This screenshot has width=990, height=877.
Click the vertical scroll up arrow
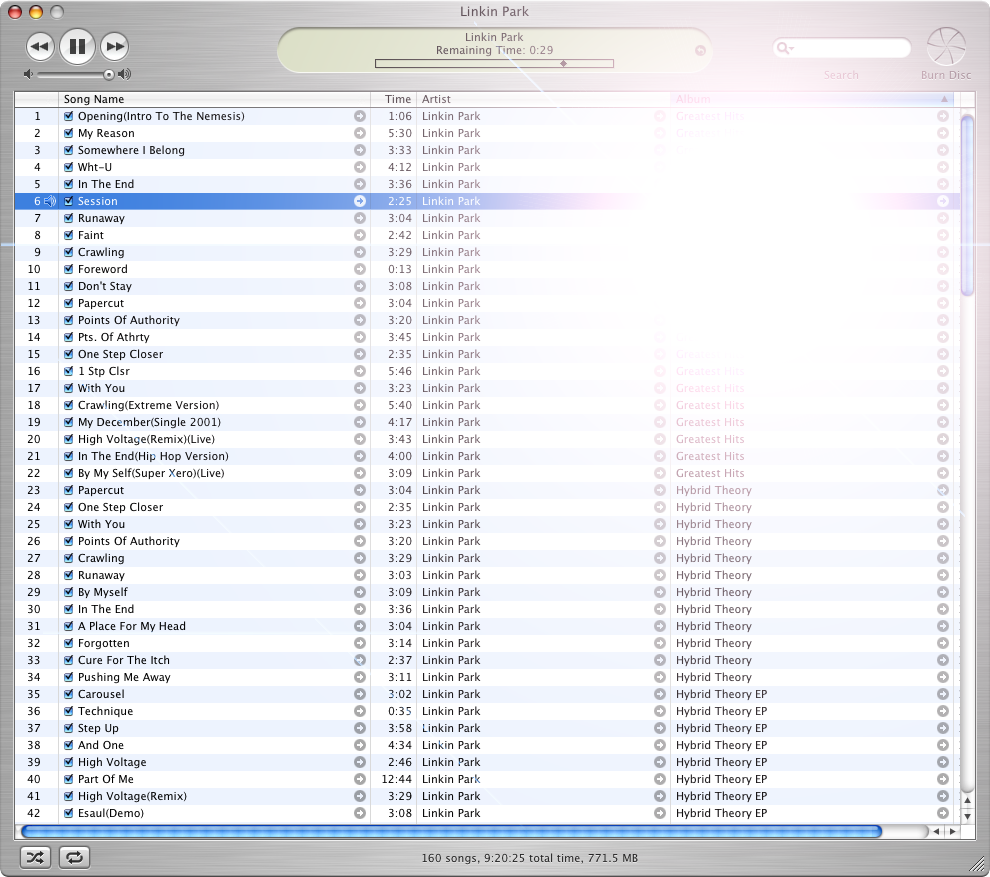click(x=967, y=801)
